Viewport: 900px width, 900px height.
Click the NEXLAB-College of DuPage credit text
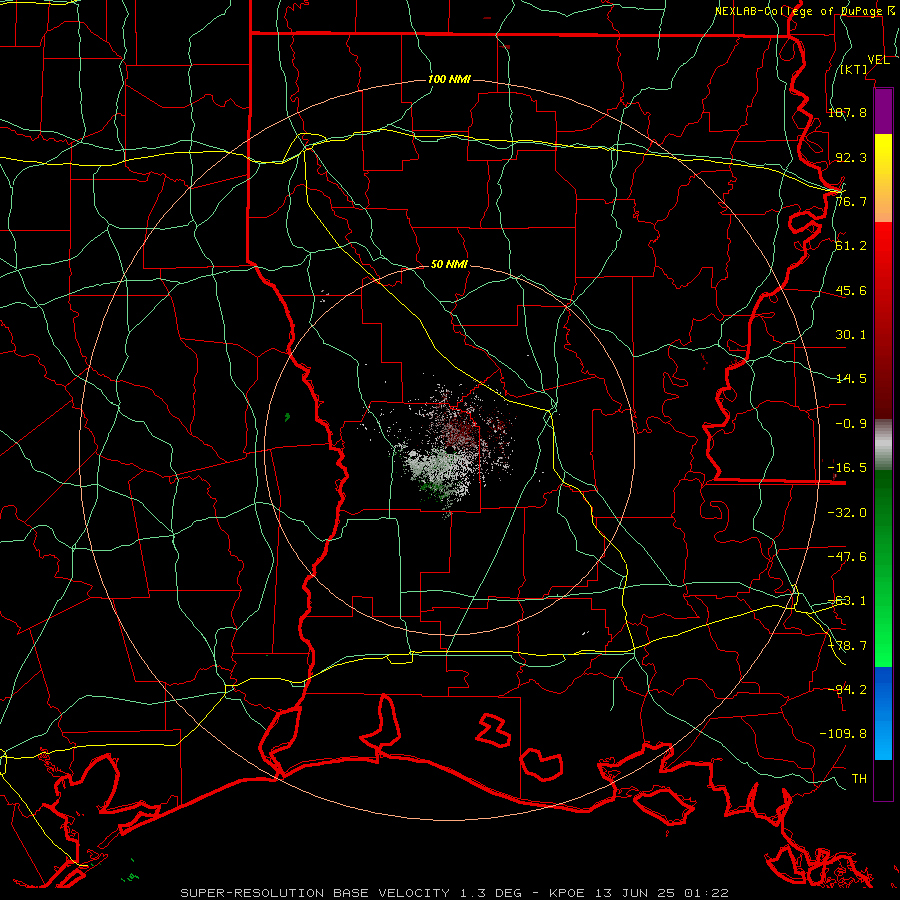coord(800,11)
